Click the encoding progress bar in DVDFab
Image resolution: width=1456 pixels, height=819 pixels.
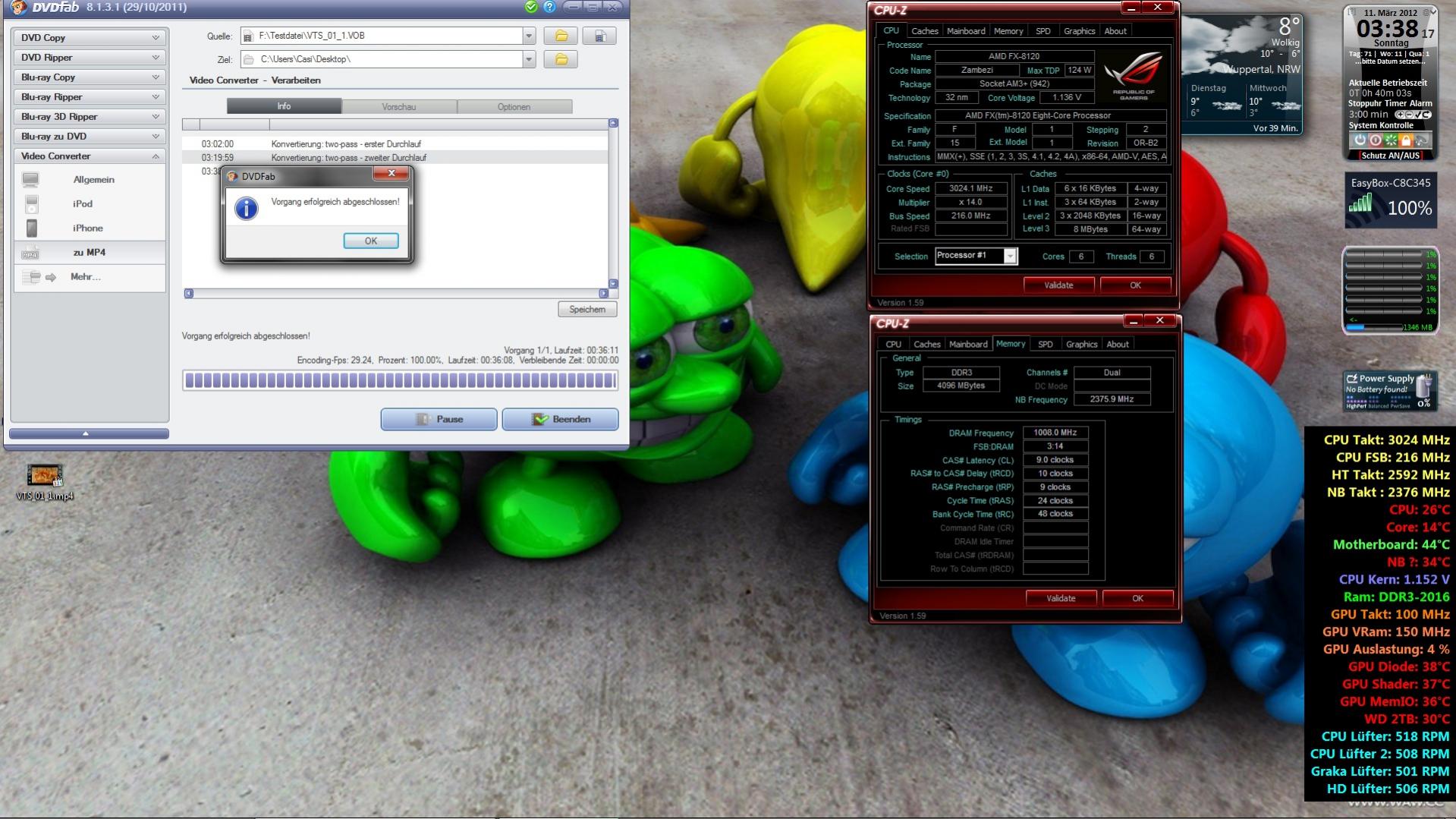click(x=400, y=381)
